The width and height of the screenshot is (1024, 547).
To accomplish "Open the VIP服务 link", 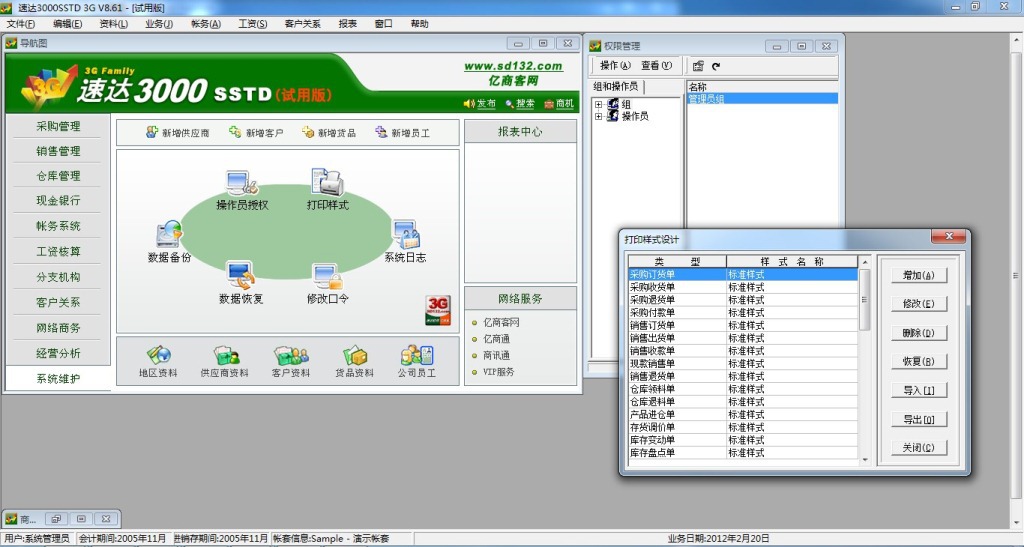I will (498, 371).
